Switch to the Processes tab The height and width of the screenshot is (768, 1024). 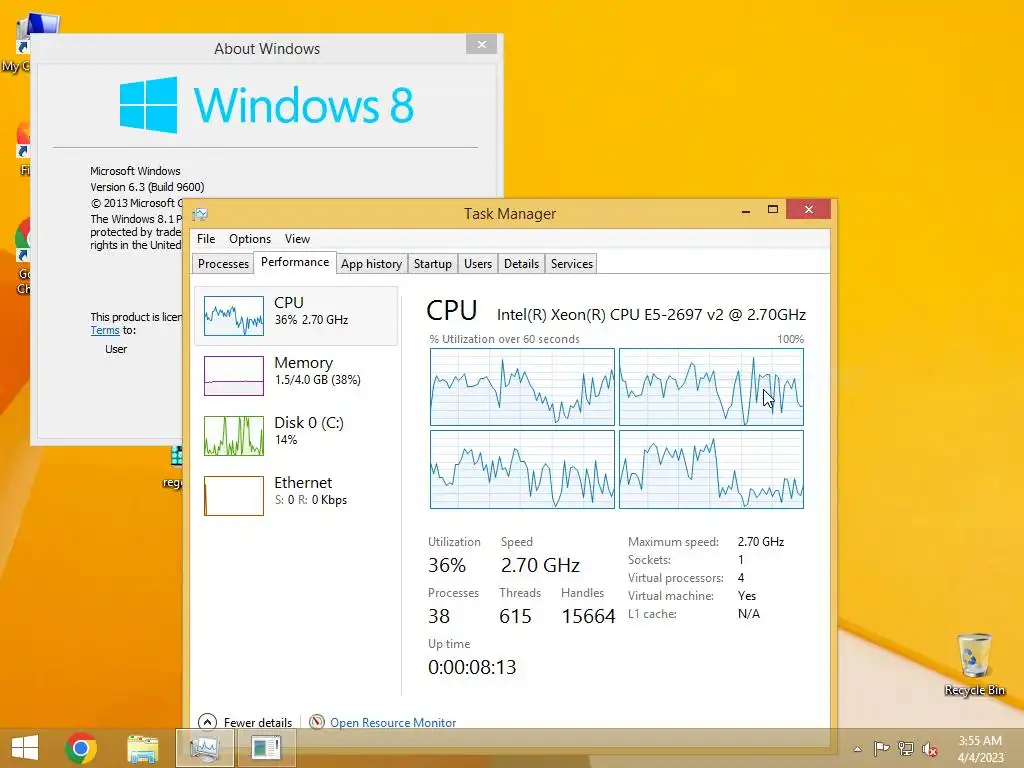(223, 264)
